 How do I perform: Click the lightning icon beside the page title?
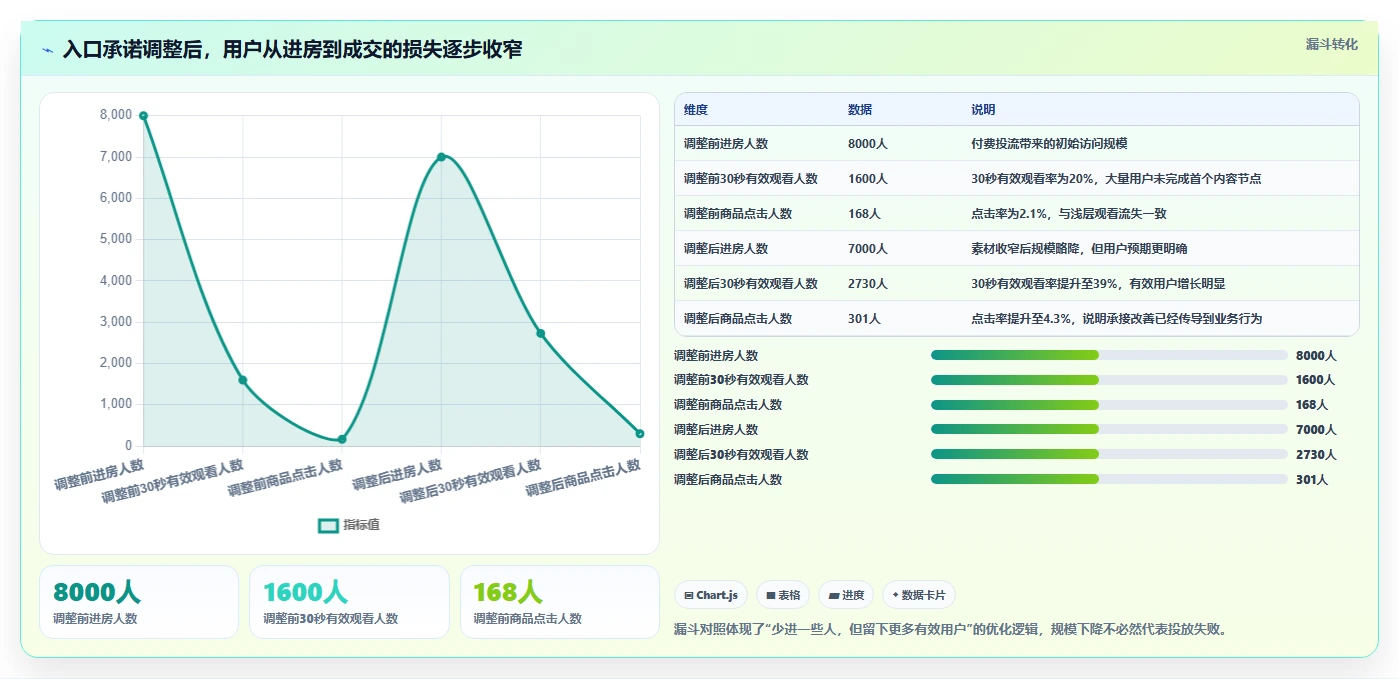click(x=47, y=50)
